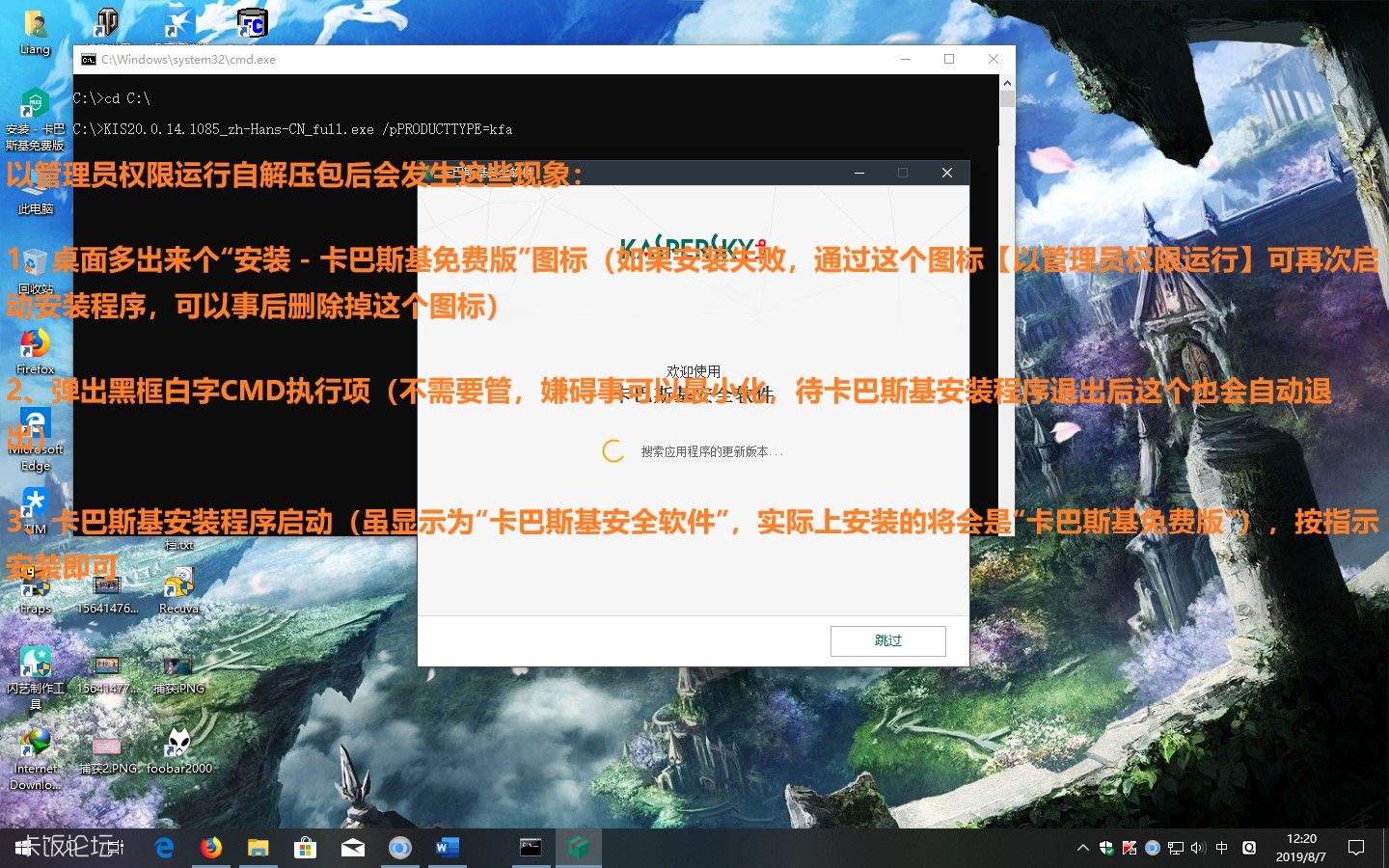Open the foobar2000 desktop shortcut

point(178,750)
